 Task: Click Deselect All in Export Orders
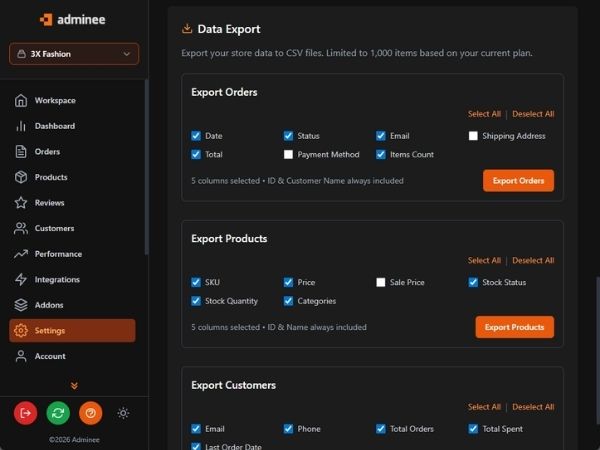pyautogui.click(x=533, y=114)
